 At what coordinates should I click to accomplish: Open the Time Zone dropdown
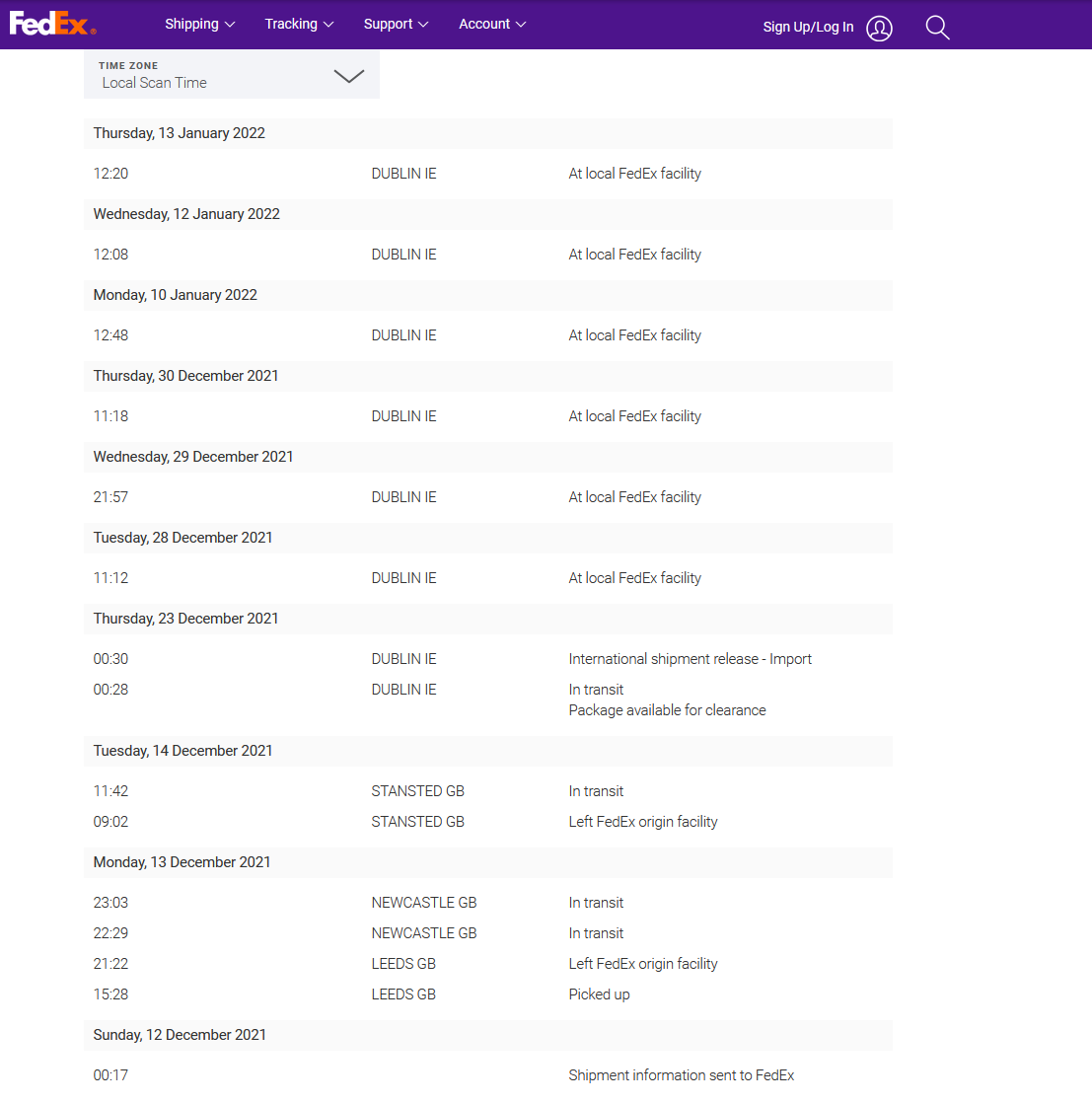coord(232,74)
